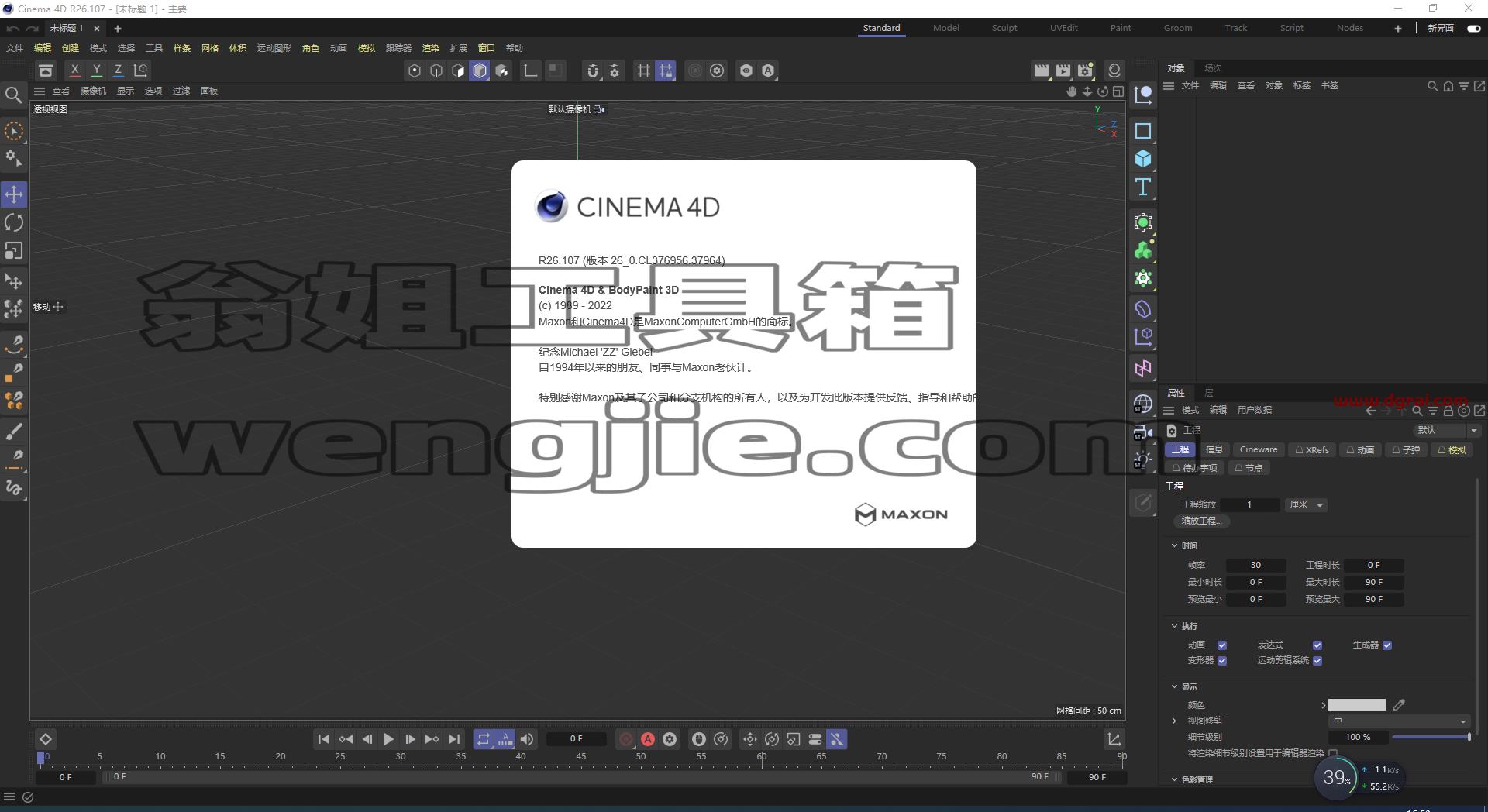Open the 文件 menu
Image resolution: width=1488 pixels, height=812 pixels.
pyautogui.click(x=15, y=48)
